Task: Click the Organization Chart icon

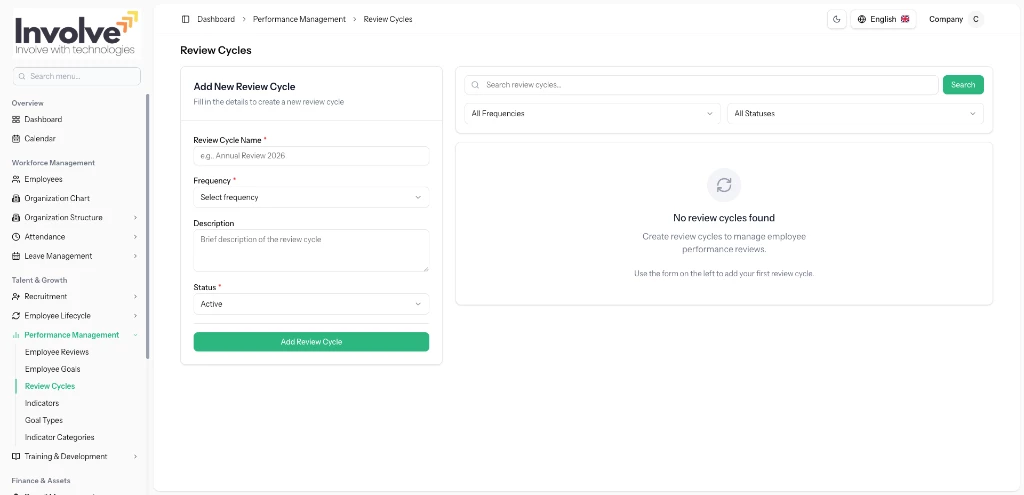Action: pos(16,198)
